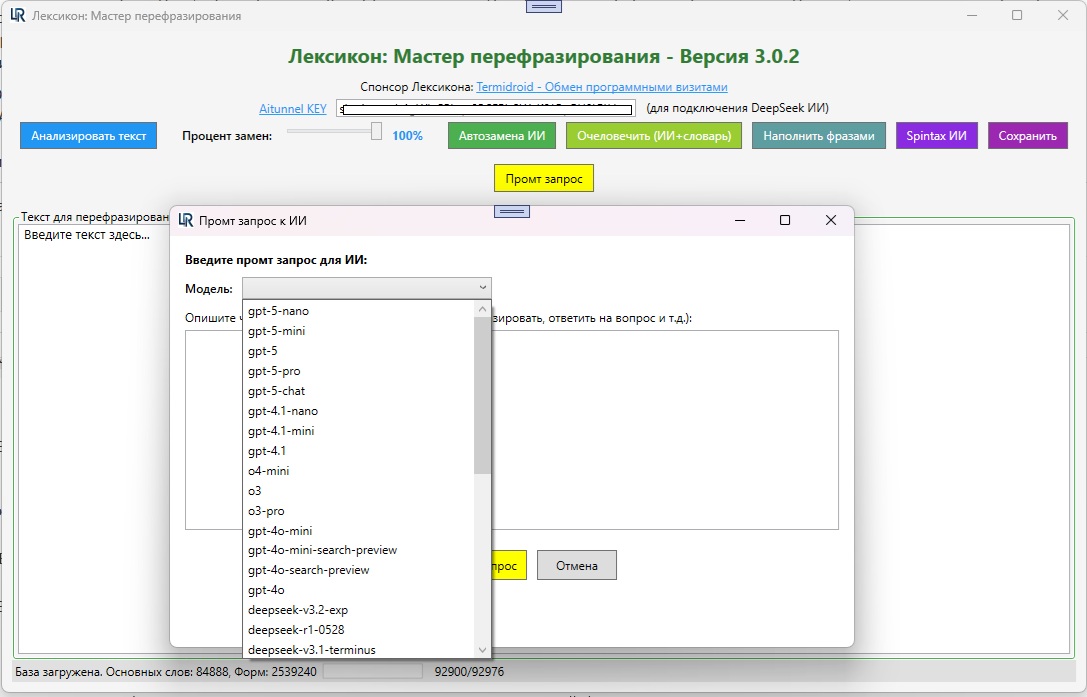The image size is (1087, 697).
Task: Click the Лексикон app icon in title bar
Action: (17, 16)
